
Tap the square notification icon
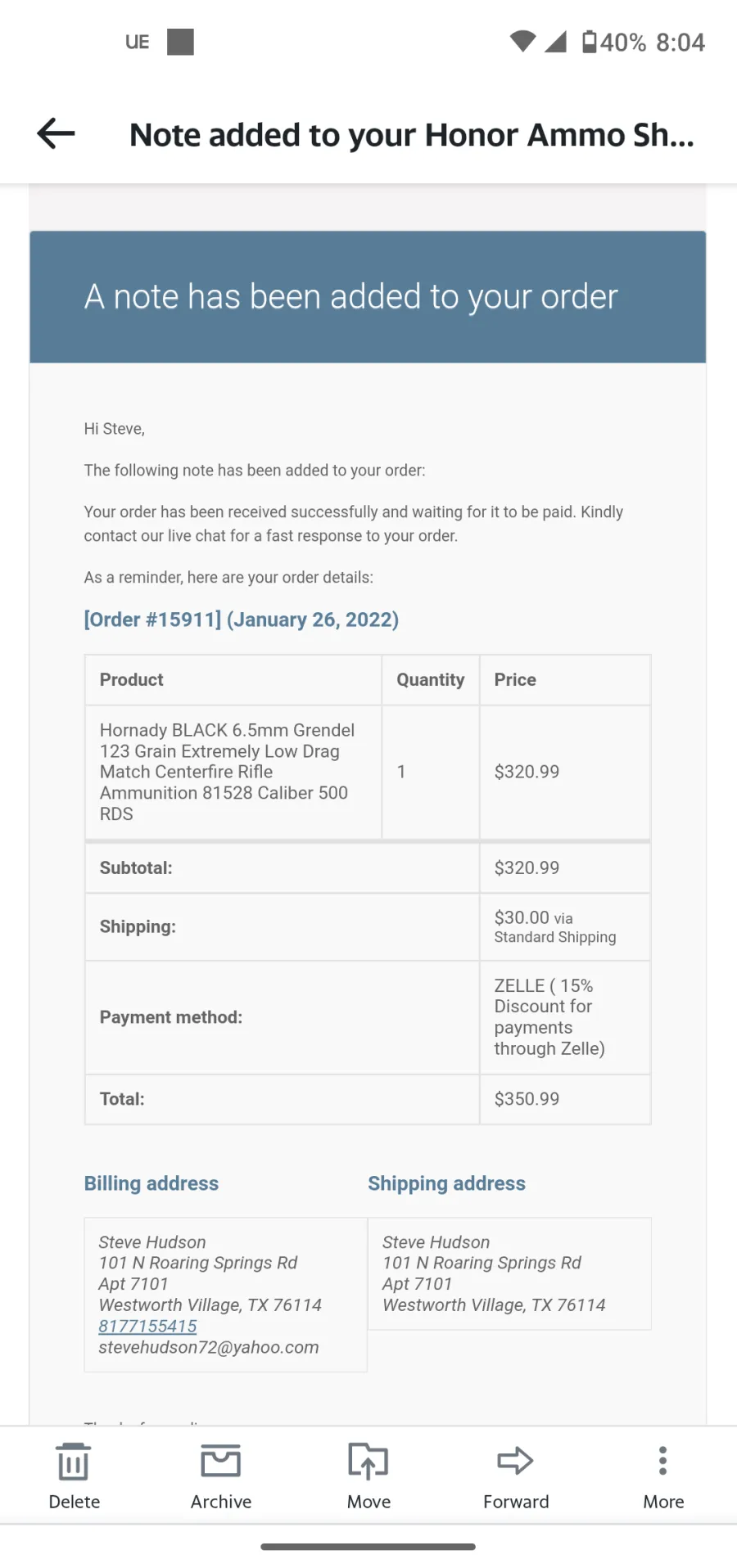click(180, 42)
